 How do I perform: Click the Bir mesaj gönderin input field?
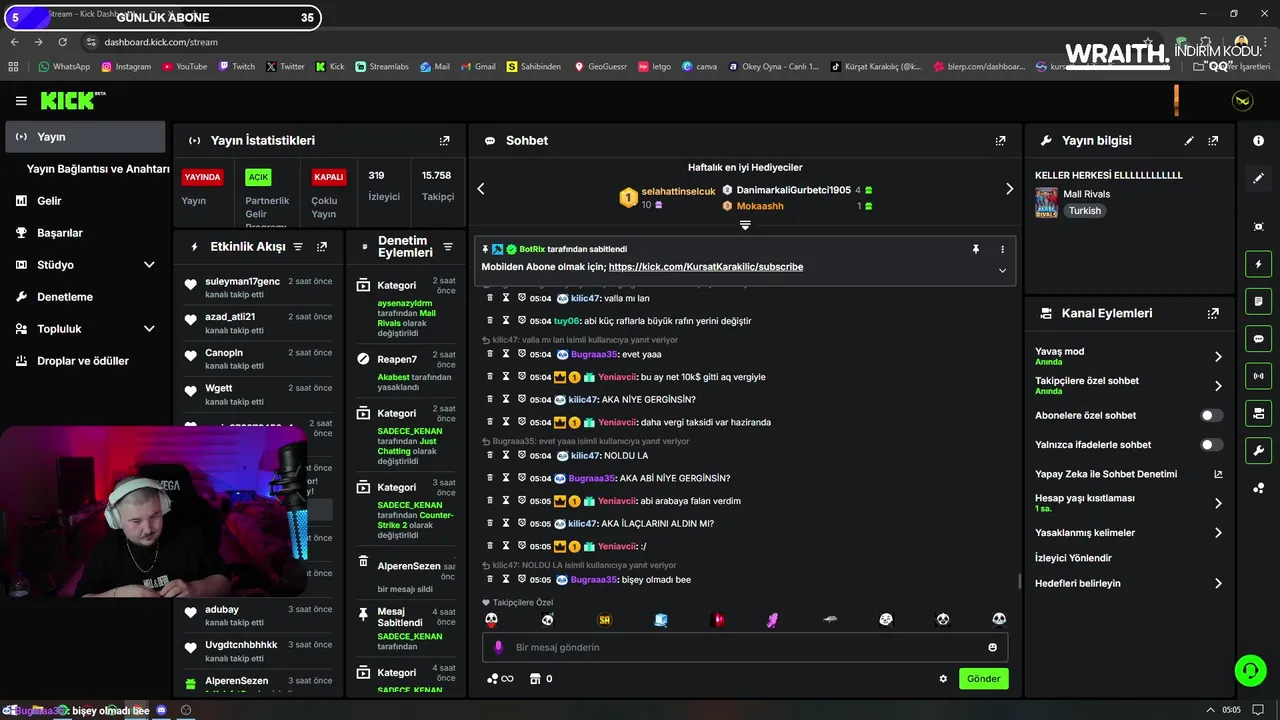pos(745,647)
